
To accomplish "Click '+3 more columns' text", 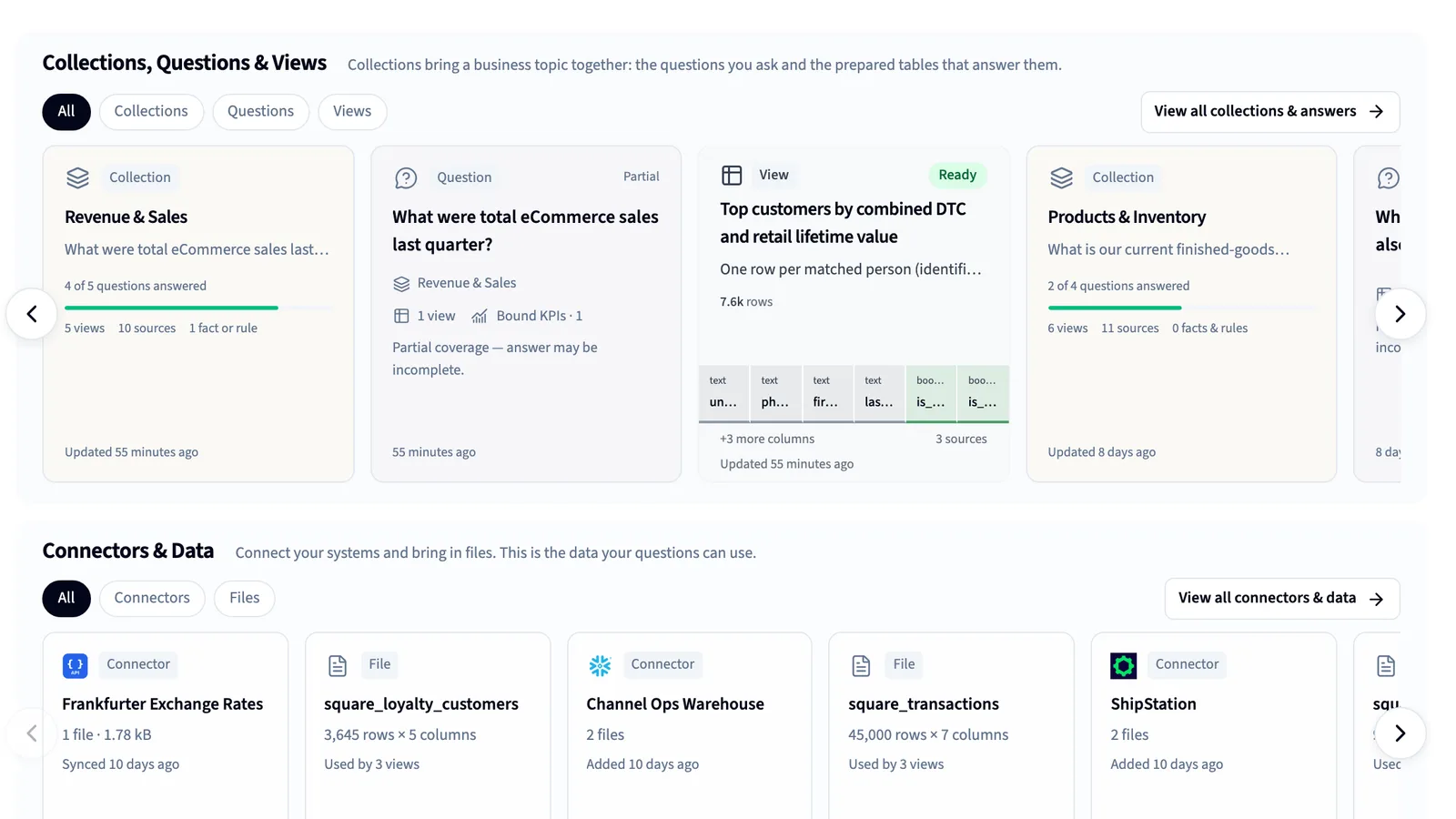I will click(767, 439).
